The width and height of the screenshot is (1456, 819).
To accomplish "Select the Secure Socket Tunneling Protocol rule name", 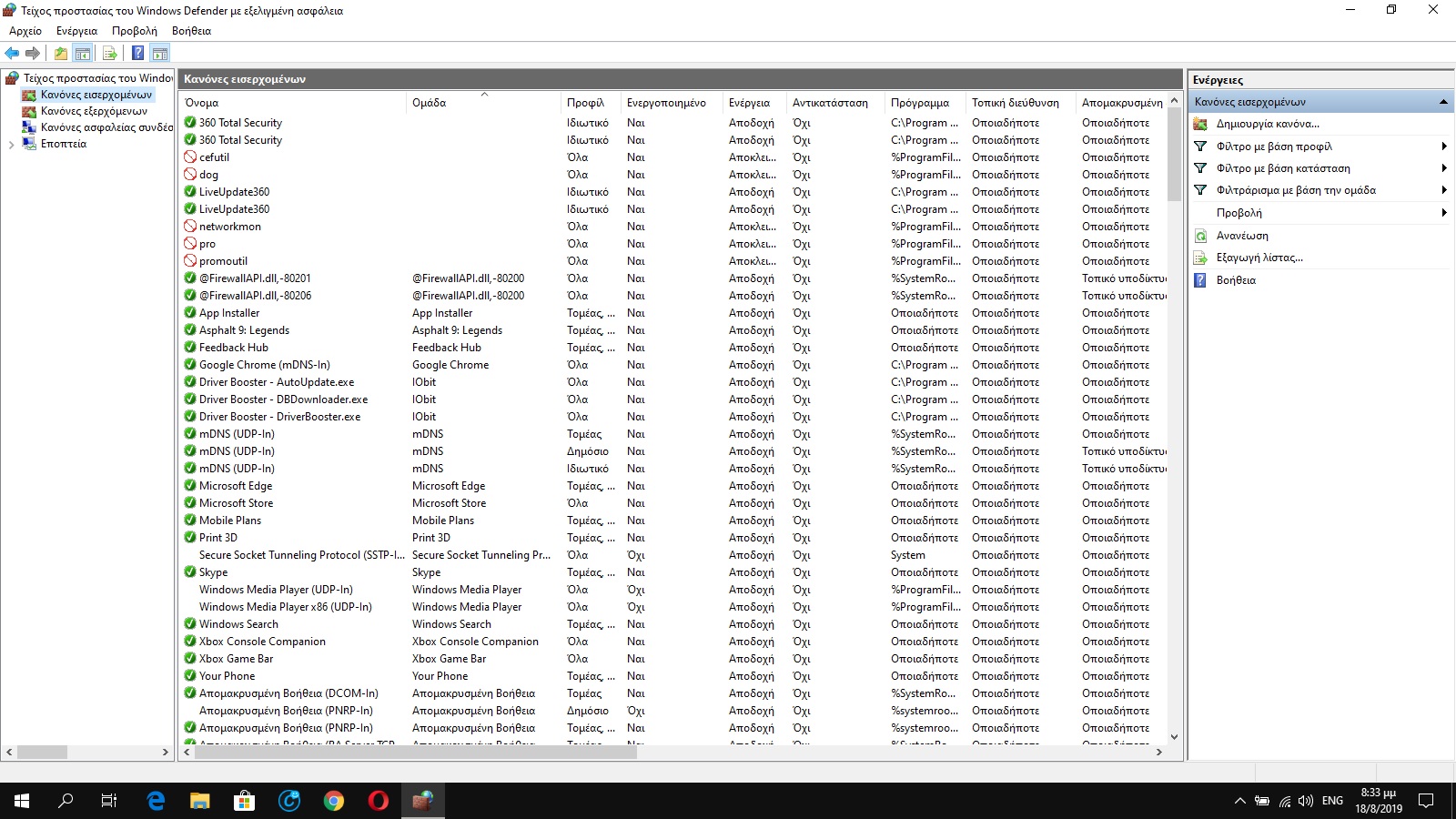I will point(302,554).
